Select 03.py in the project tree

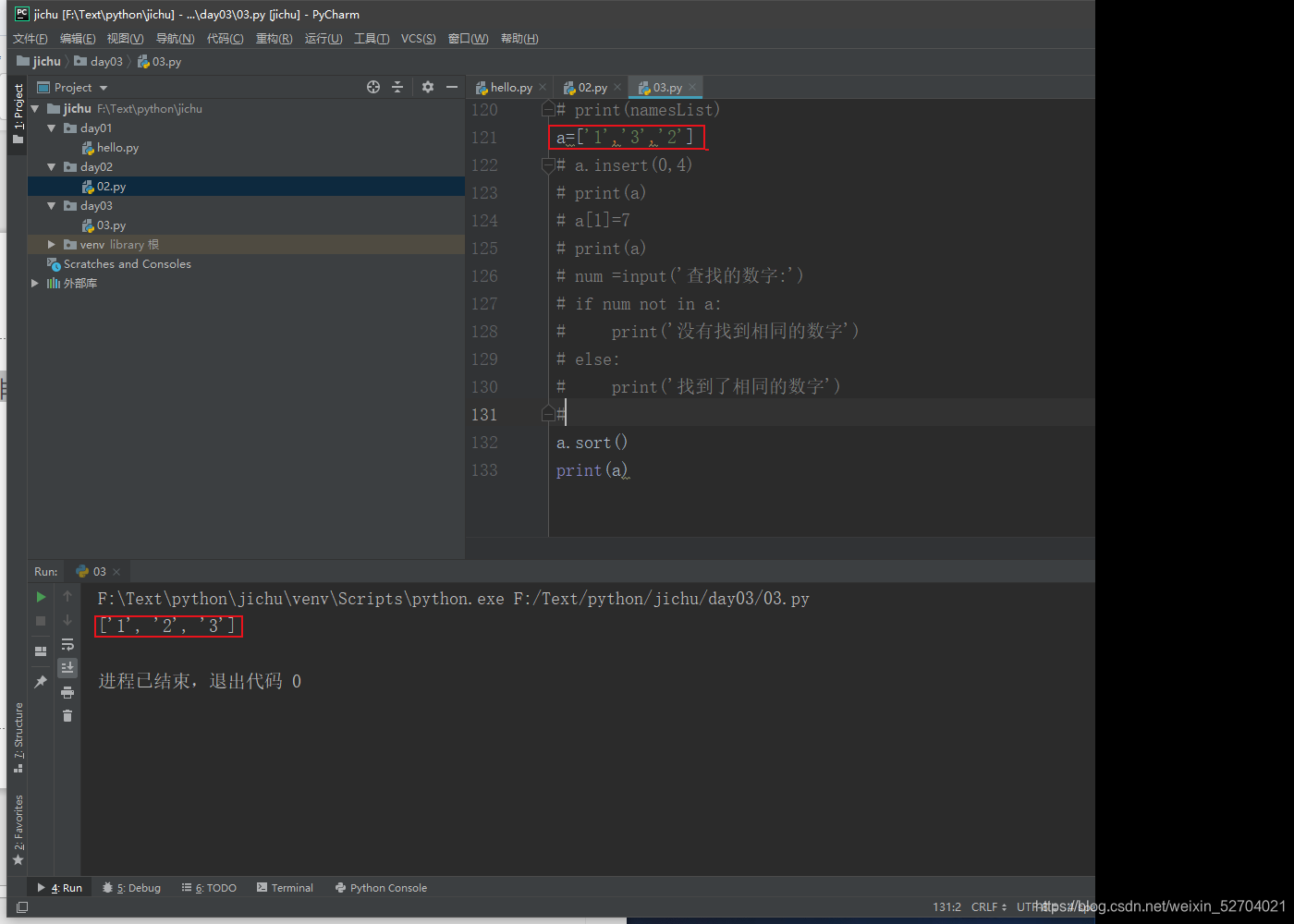[x=104, y=225]
